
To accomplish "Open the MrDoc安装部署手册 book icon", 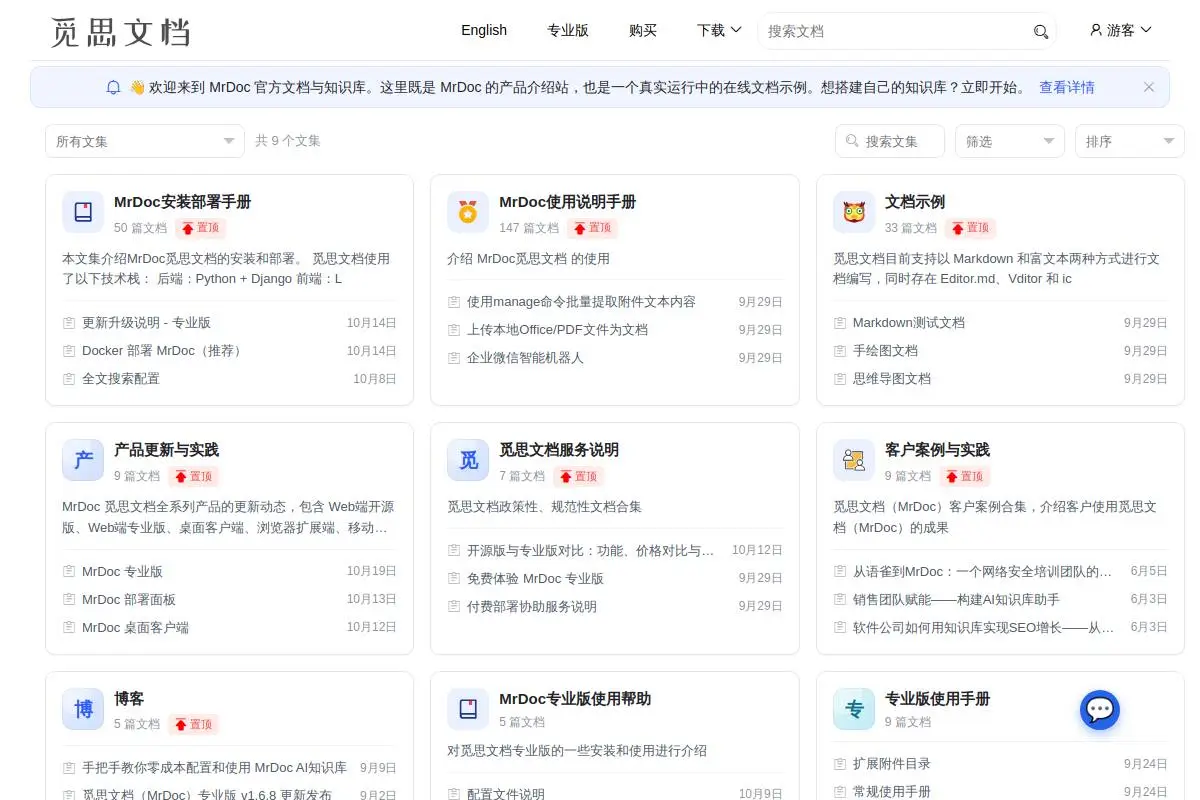I will tap(83, 212).
